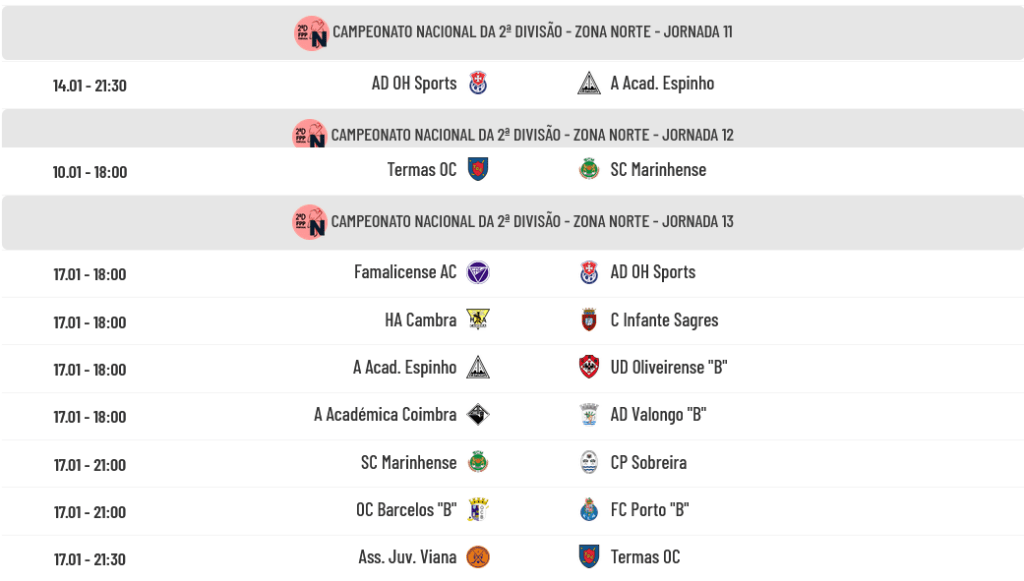1024x581 pixels.
Task: Click the Jornada 13 competition logo
Action: [x=311, y=222]
